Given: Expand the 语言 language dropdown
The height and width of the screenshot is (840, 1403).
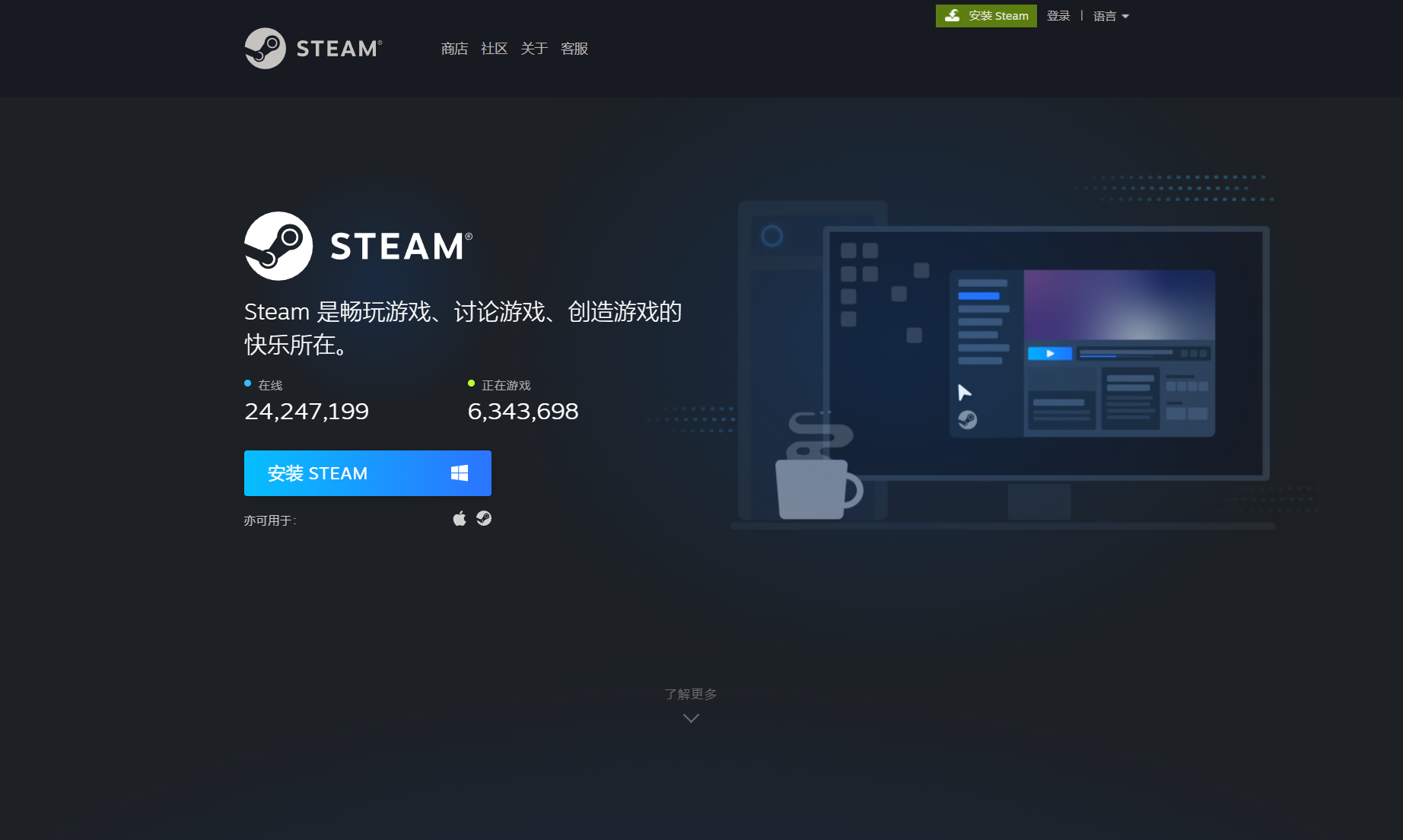Looking at the screenshot, I should tap(1111, 16).
